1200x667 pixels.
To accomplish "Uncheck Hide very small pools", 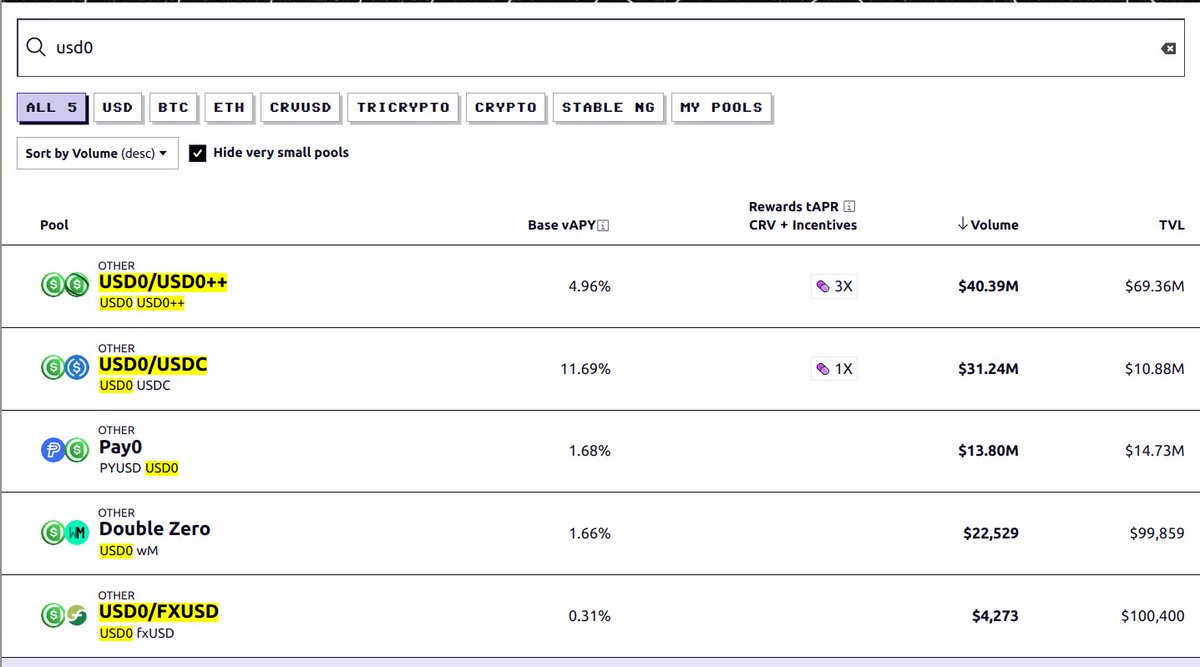I will tap(197, 153).
